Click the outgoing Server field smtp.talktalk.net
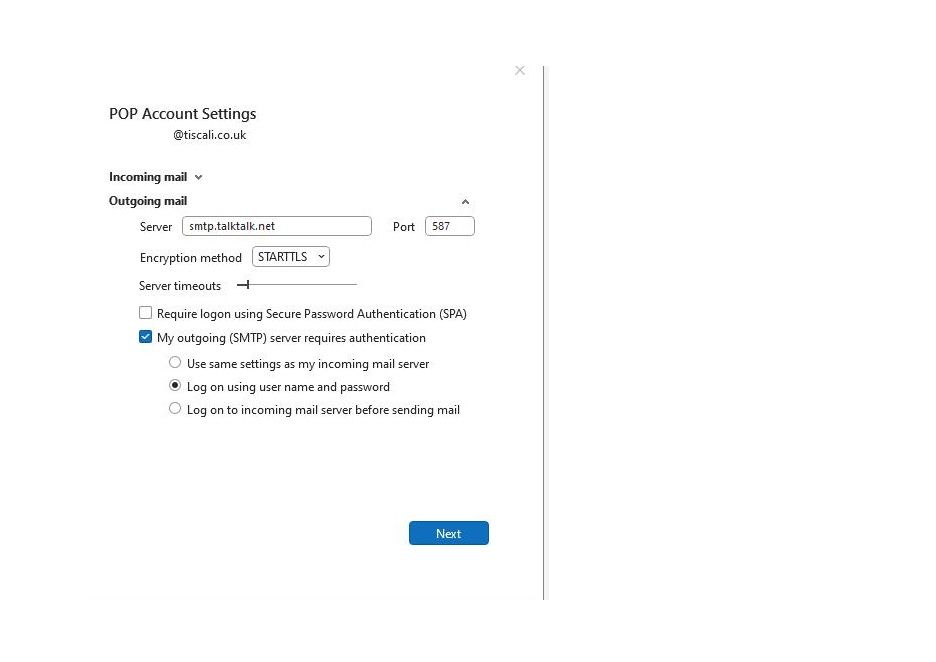The width and height of the screenshot is (936, 662). tap(276, 226)
